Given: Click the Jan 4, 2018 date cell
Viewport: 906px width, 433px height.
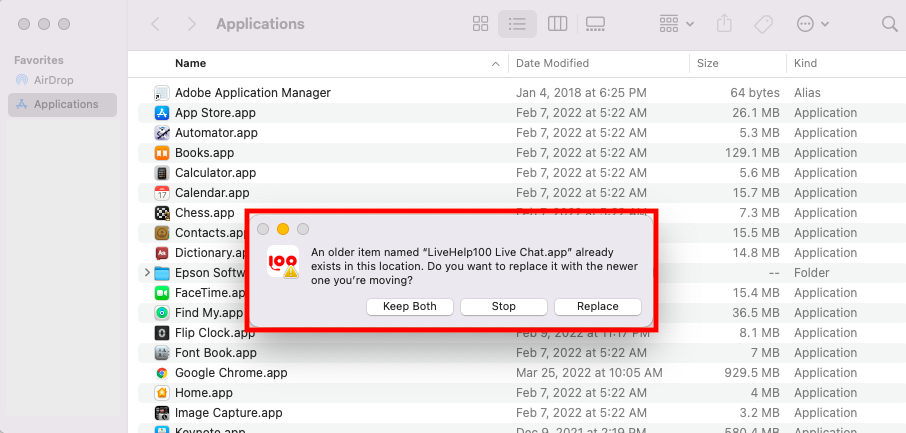Looking at the screenshot, I should [x=581, y=92].
